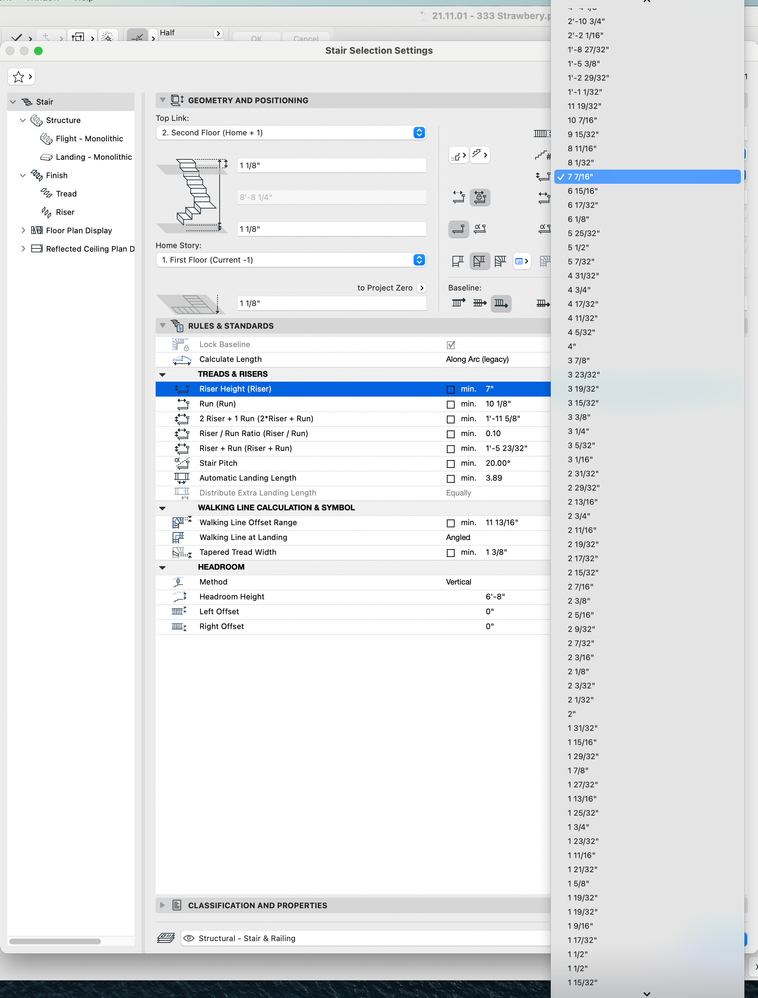Collapse the Treads & Risers group
The image size is (758, 998).
(162, 375)
